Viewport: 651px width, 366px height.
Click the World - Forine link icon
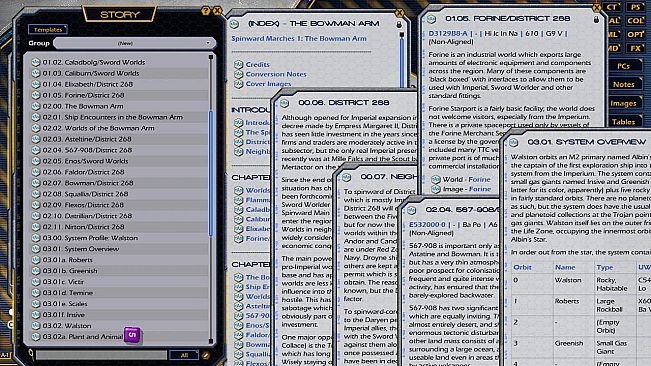point(436,179)
